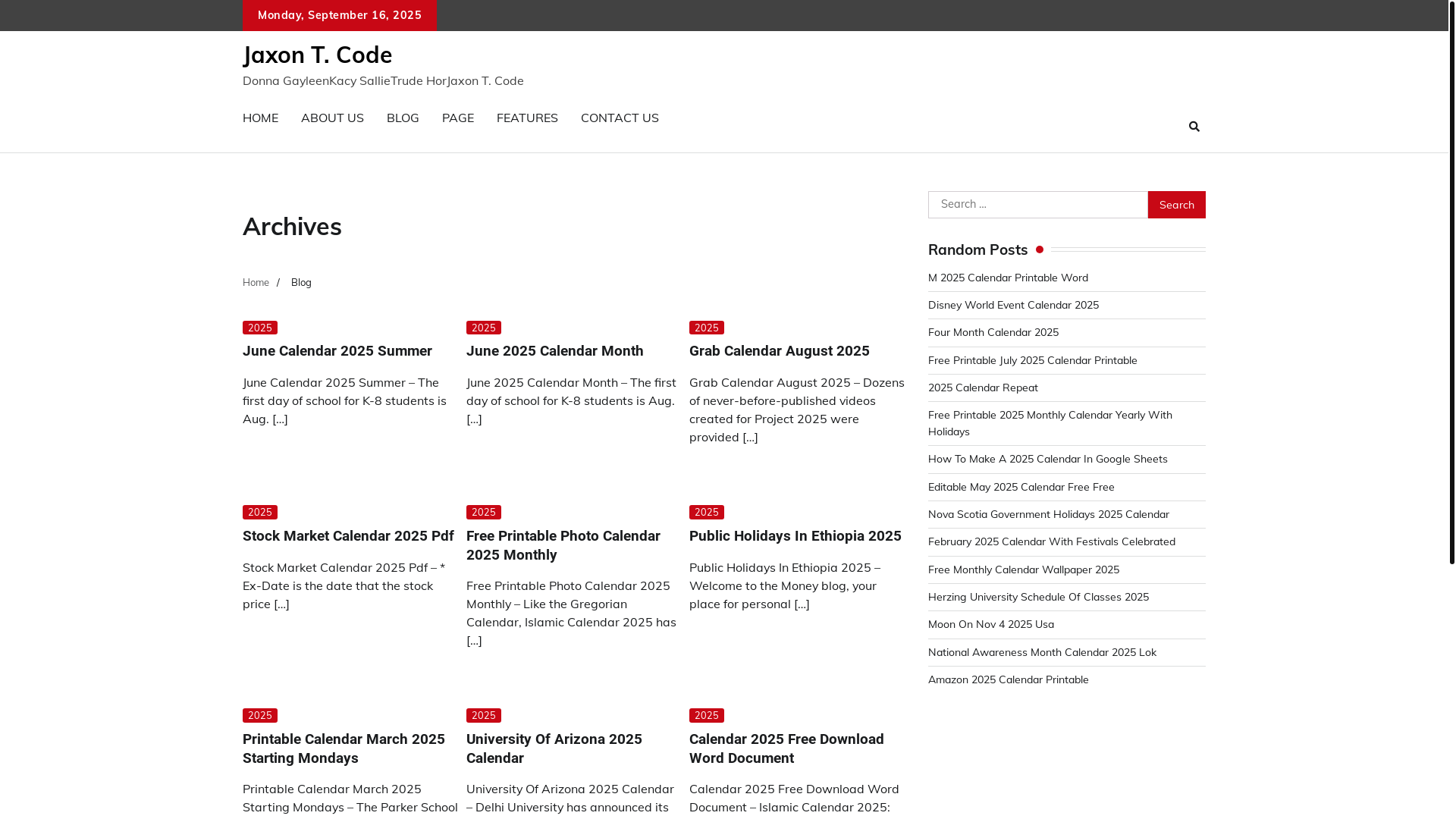Click 2025 tag above June Calendar 2025 Summer
Screen dimensions: 1456x819
(x=260, y=328)
